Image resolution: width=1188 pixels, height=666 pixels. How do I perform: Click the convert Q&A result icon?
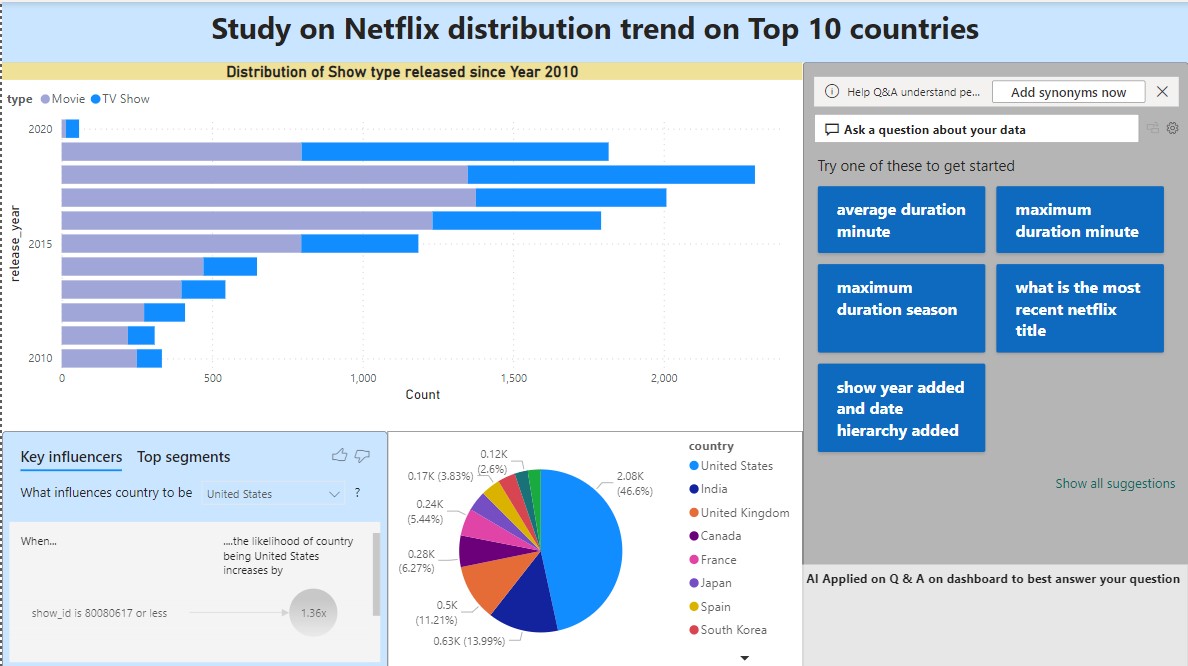pyautogui.click(x=1153, y=128)
